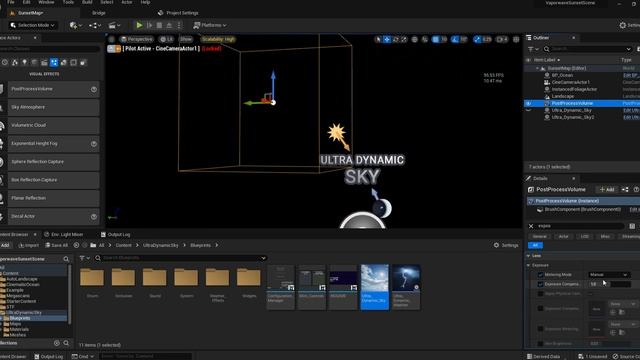The height and width of the screenshot is (360, 640).
Task: Select the scale gizmo tool in viewport toolbar
Action: click(x=404, y=39)
